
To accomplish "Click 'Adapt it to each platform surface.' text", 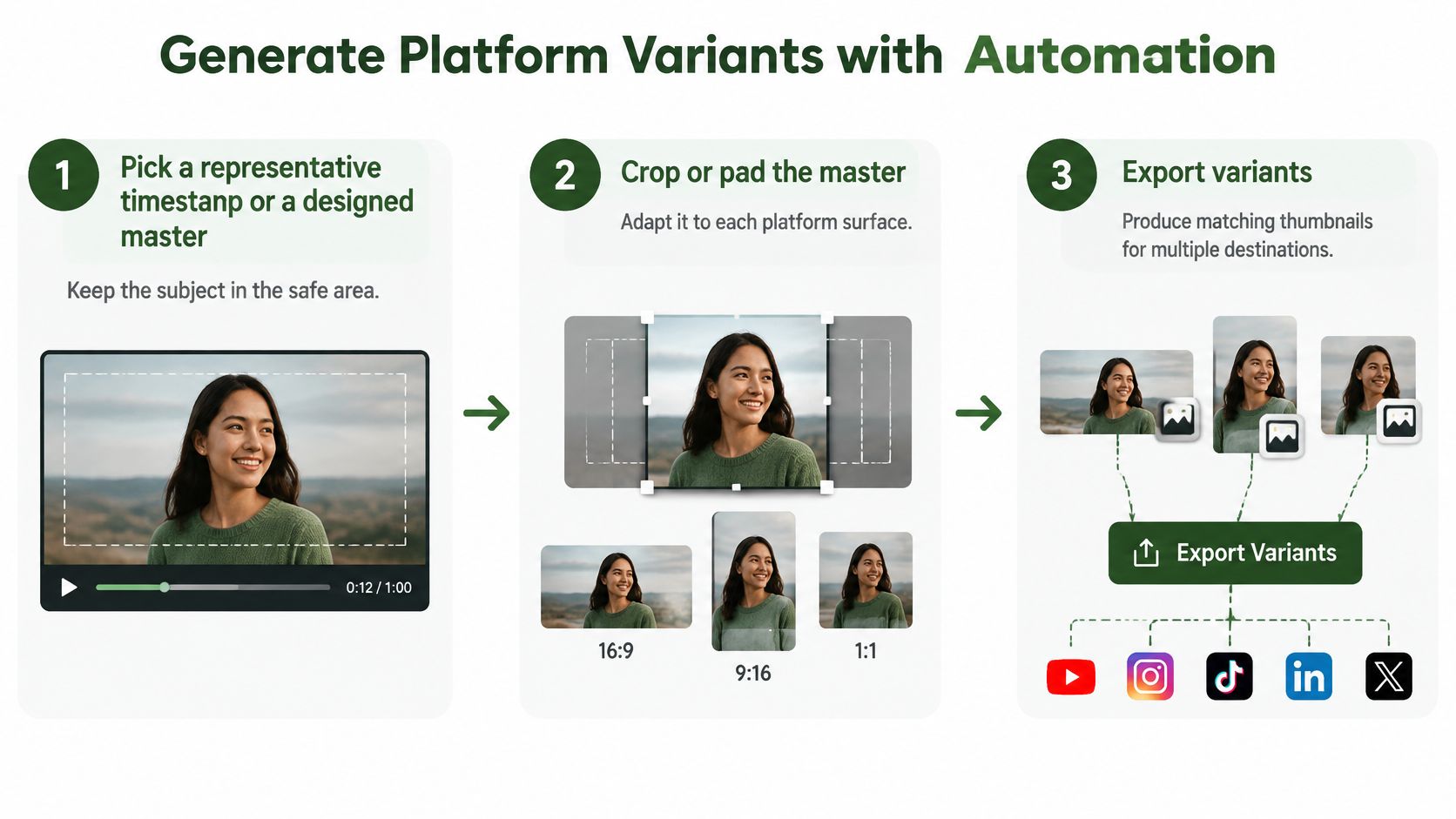I will pos(766,222).
